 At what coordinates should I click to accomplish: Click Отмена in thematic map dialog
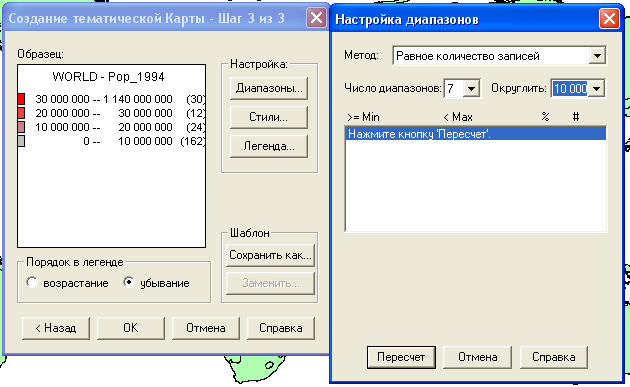pos(206,328)
